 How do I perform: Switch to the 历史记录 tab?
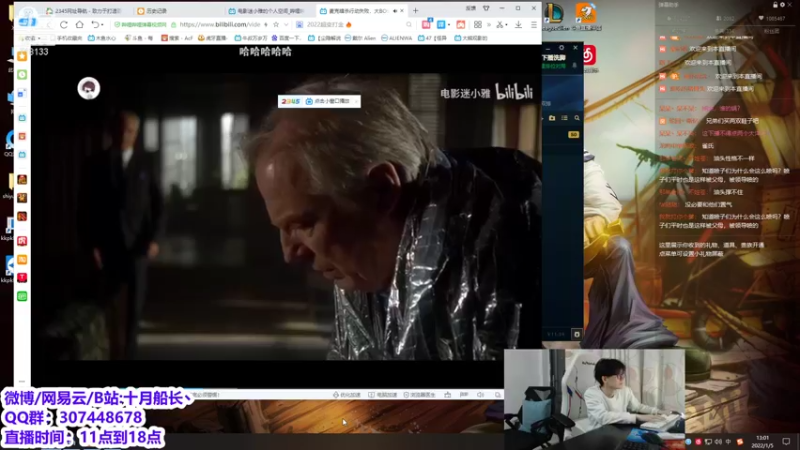pos(175,11)
